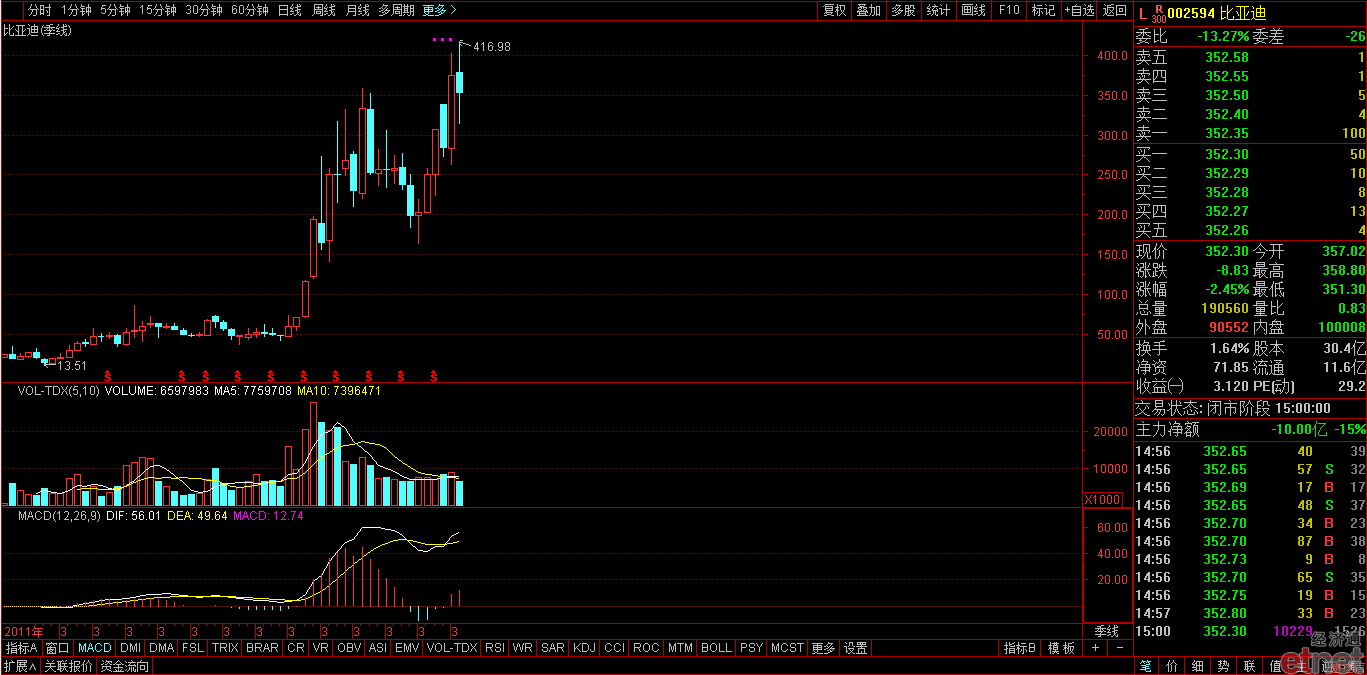Open the 季线 period selector below the chart
1367x675 pixels.
tap(1106, 632)
